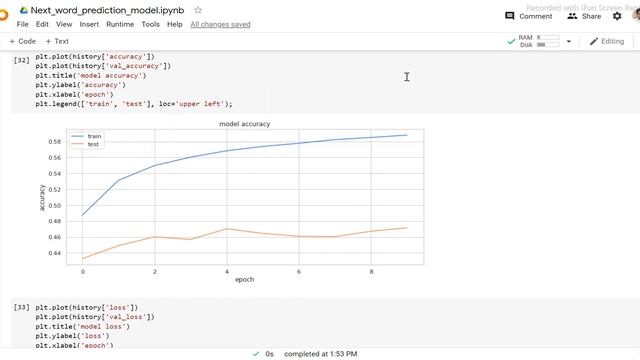Open the Tools menu
This screenshot has width=640, height=360.
[151, 24]
